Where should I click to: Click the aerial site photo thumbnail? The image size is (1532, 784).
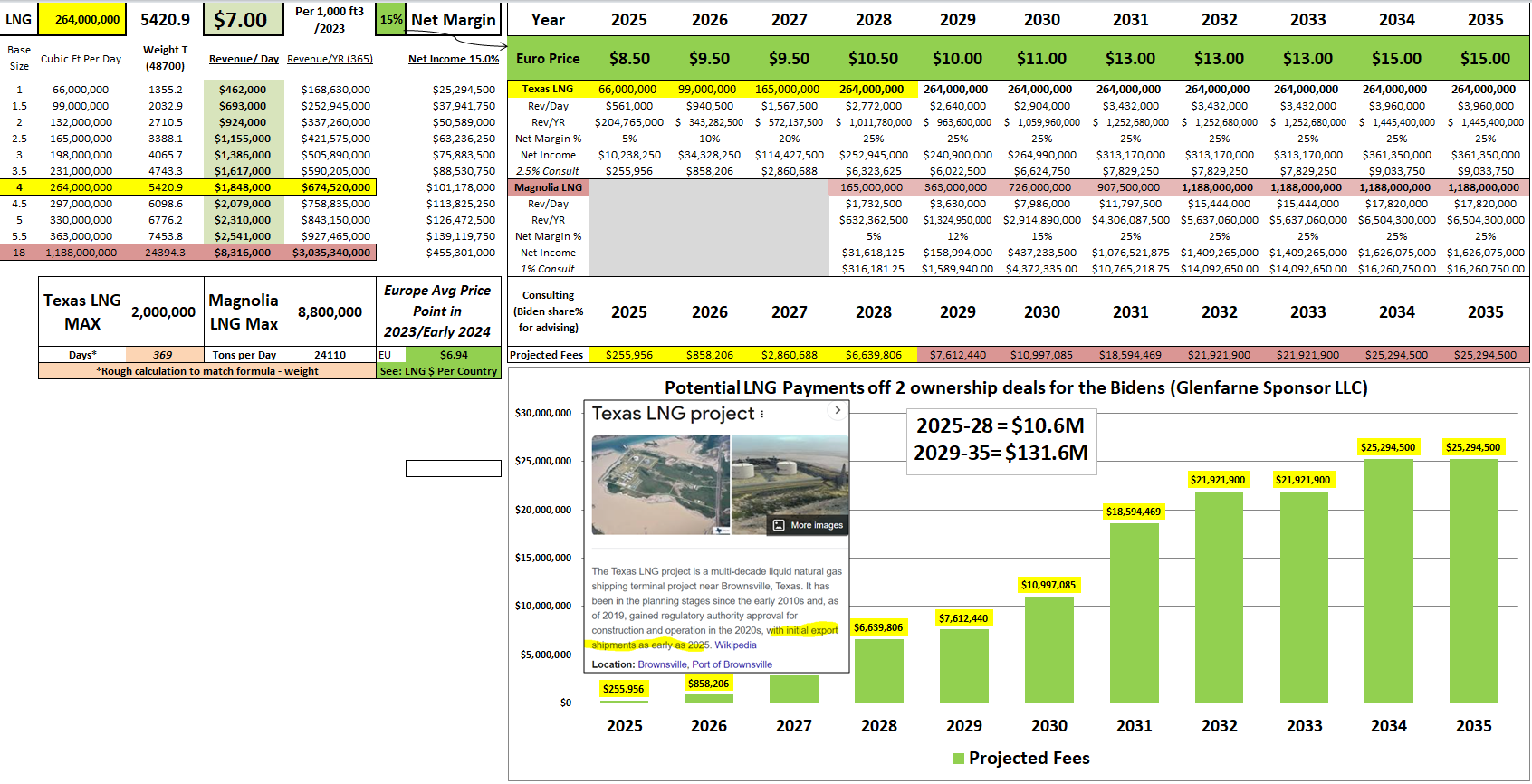pos(660,485)
